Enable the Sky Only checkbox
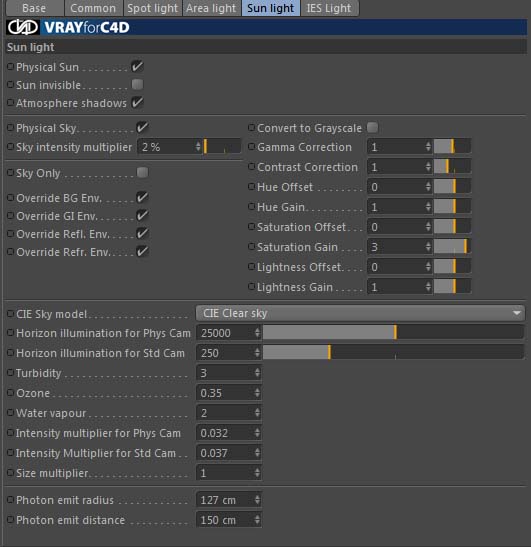 click(x=142, y=172)
